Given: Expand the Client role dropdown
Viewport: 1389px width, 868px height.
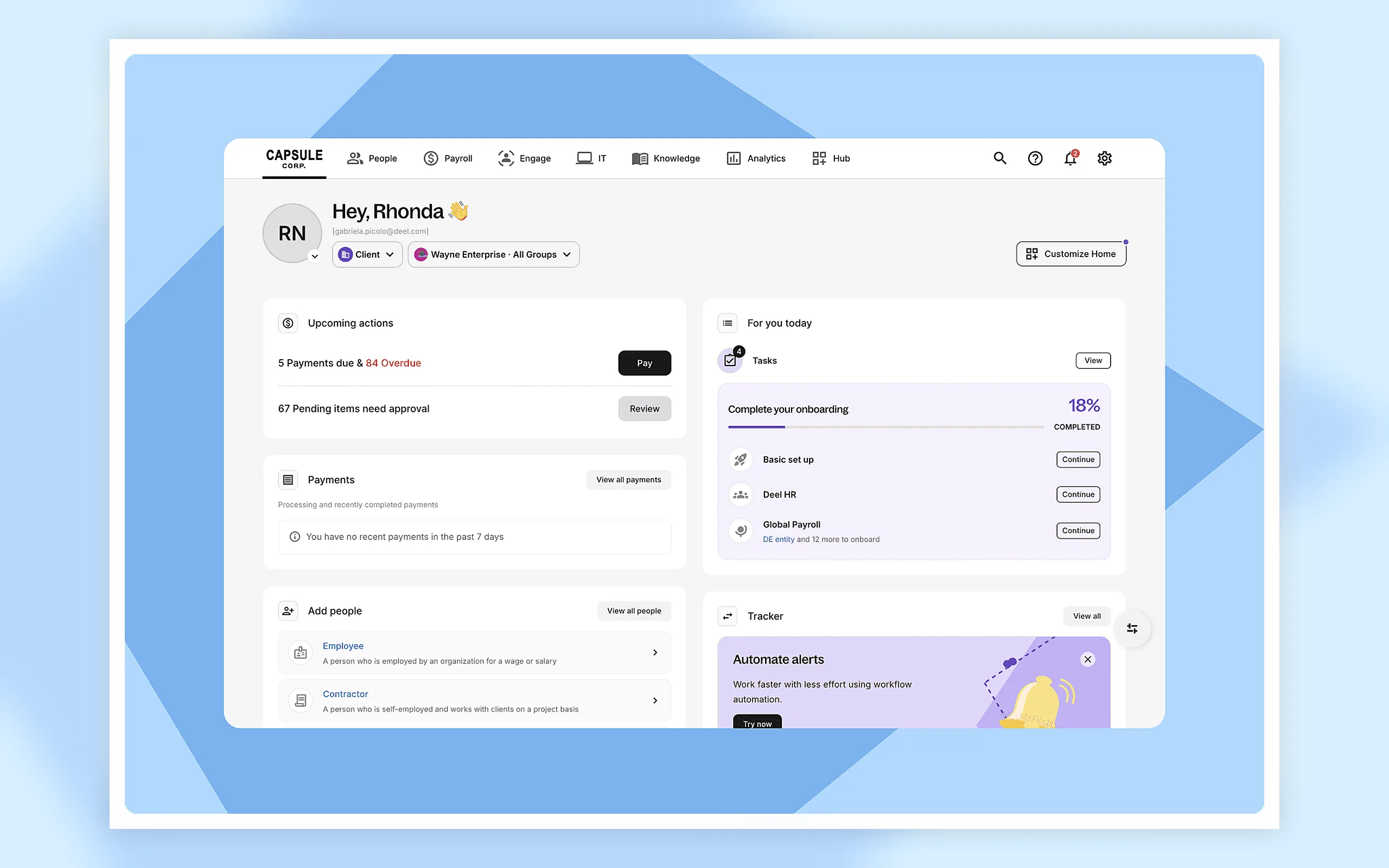Looking at the screenshot, I should (x=367, y=254).
